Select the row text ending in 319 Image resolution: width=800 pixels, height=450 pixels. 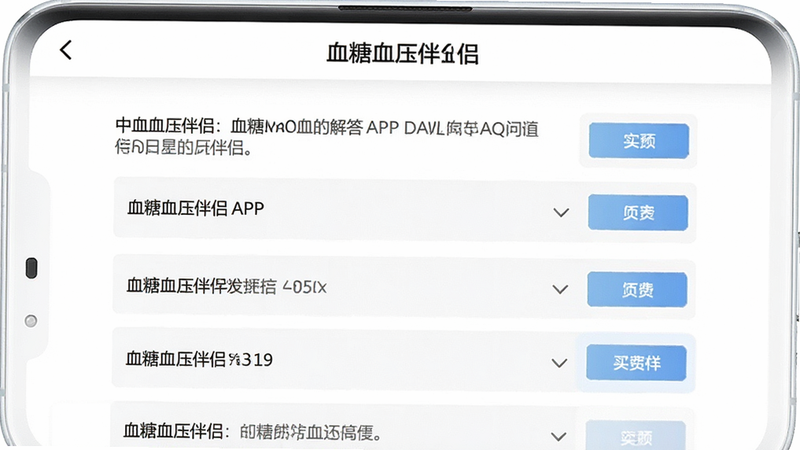coord(199,359)
